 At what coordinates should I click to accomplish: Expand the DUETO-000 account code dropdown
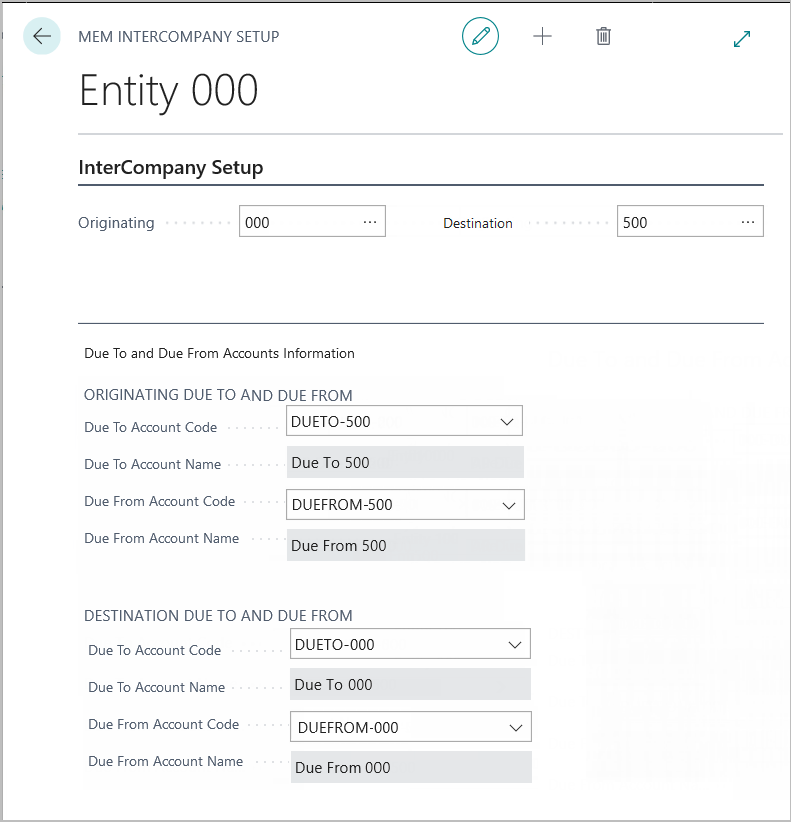point(515,645)
